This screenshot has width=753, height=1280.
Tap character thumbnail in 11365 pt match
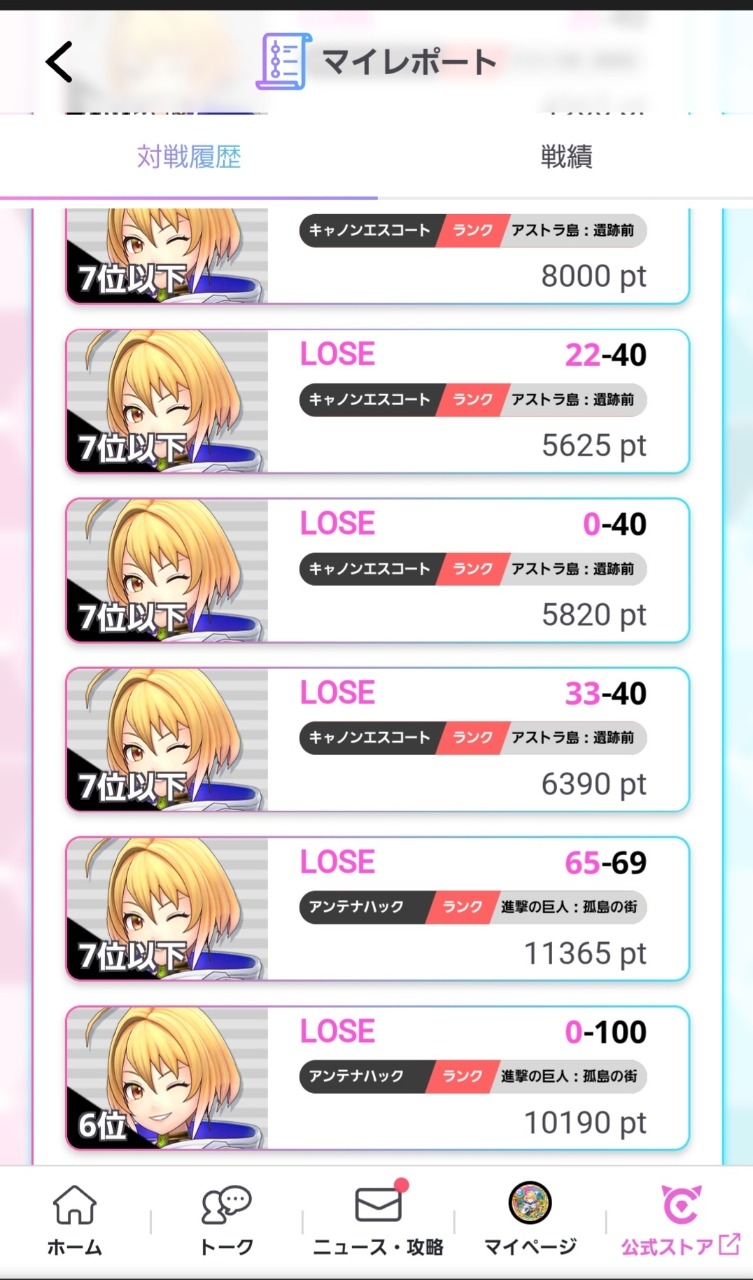click(167, 908)
